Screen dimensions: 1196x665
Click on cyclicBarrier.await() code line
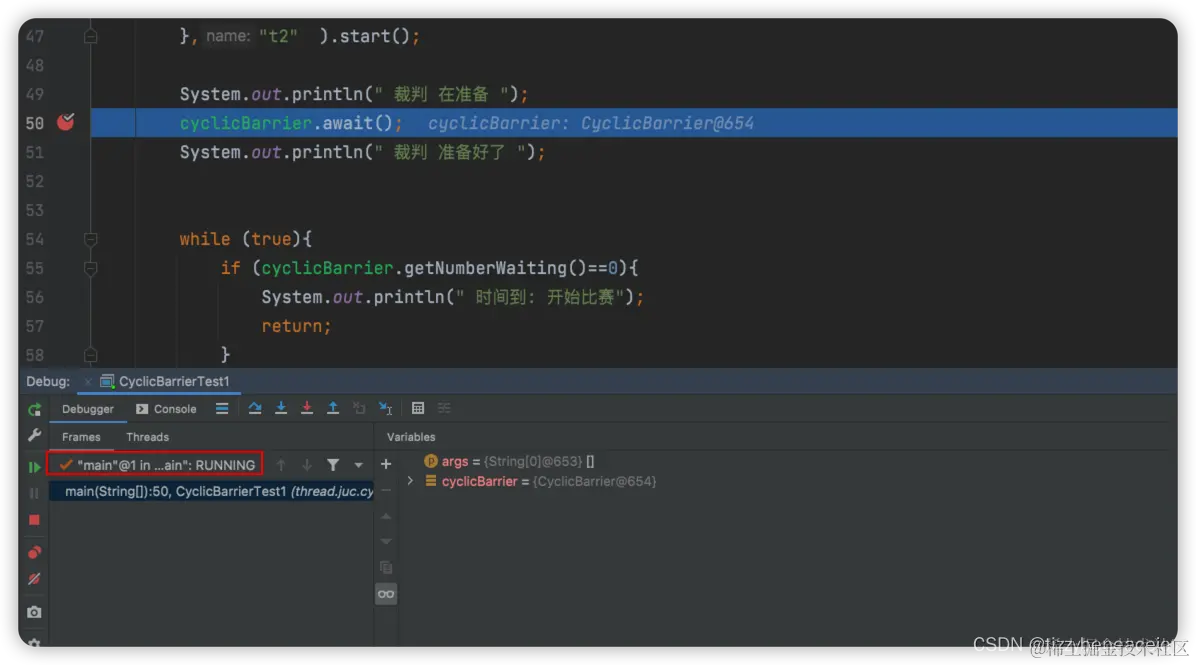[291, 124]
